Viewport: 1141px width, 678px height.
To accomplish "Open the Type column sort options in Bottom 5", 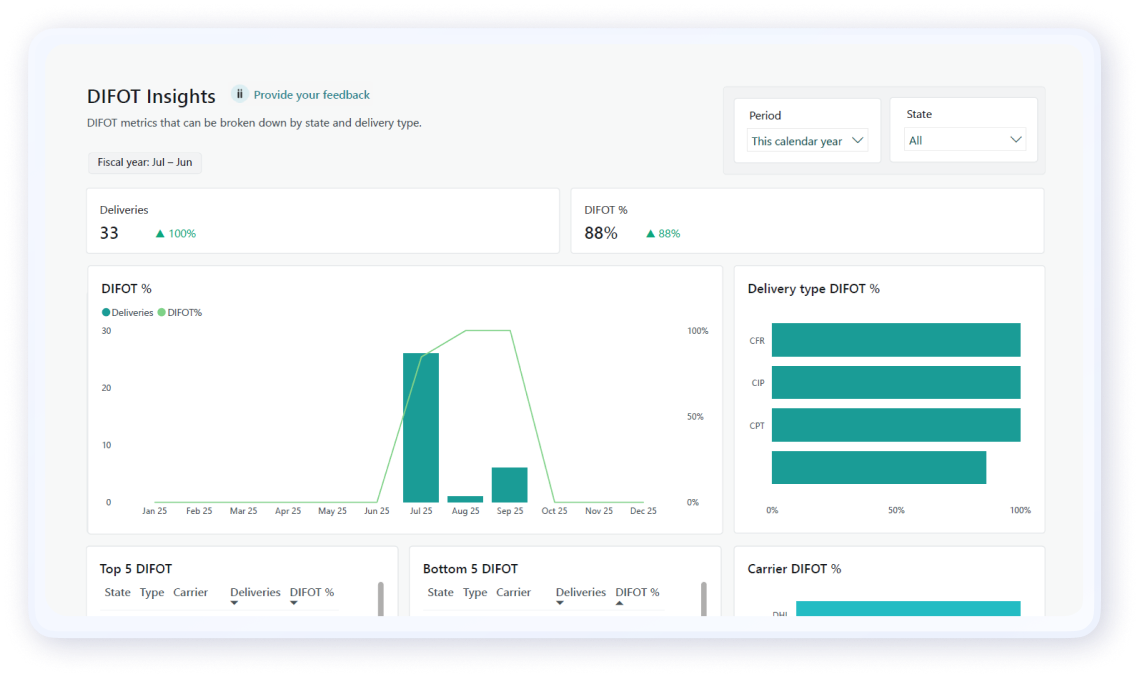I will click(x=474, y=592).
